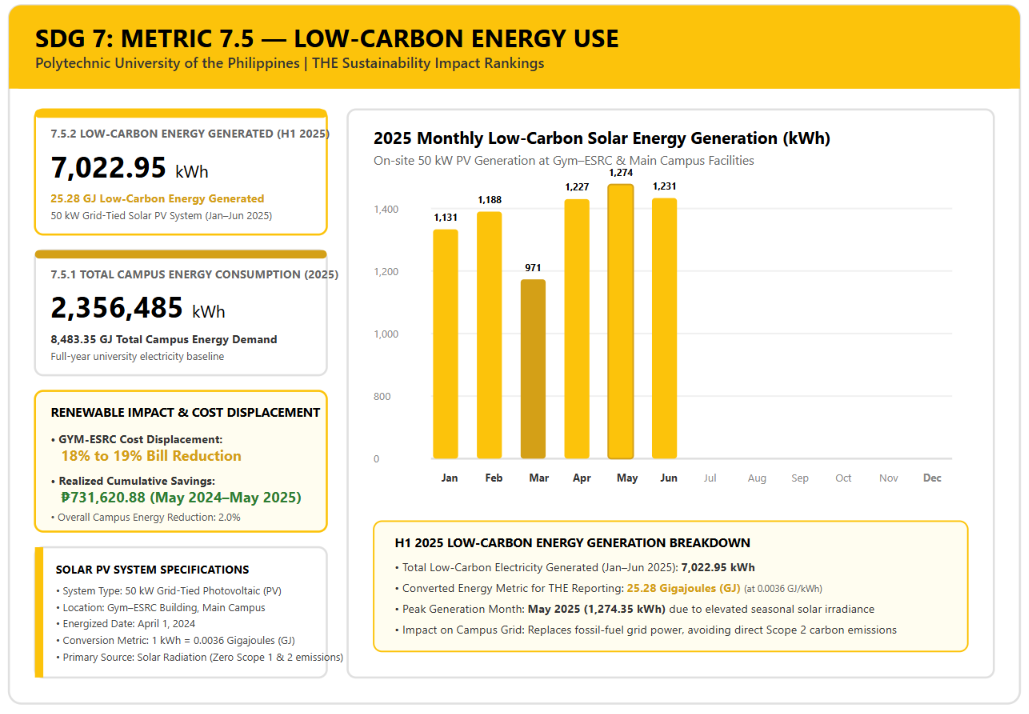Click the 'Primary Source: Solar Radiation' line
1029x714 pixels.
coord(200,657)
